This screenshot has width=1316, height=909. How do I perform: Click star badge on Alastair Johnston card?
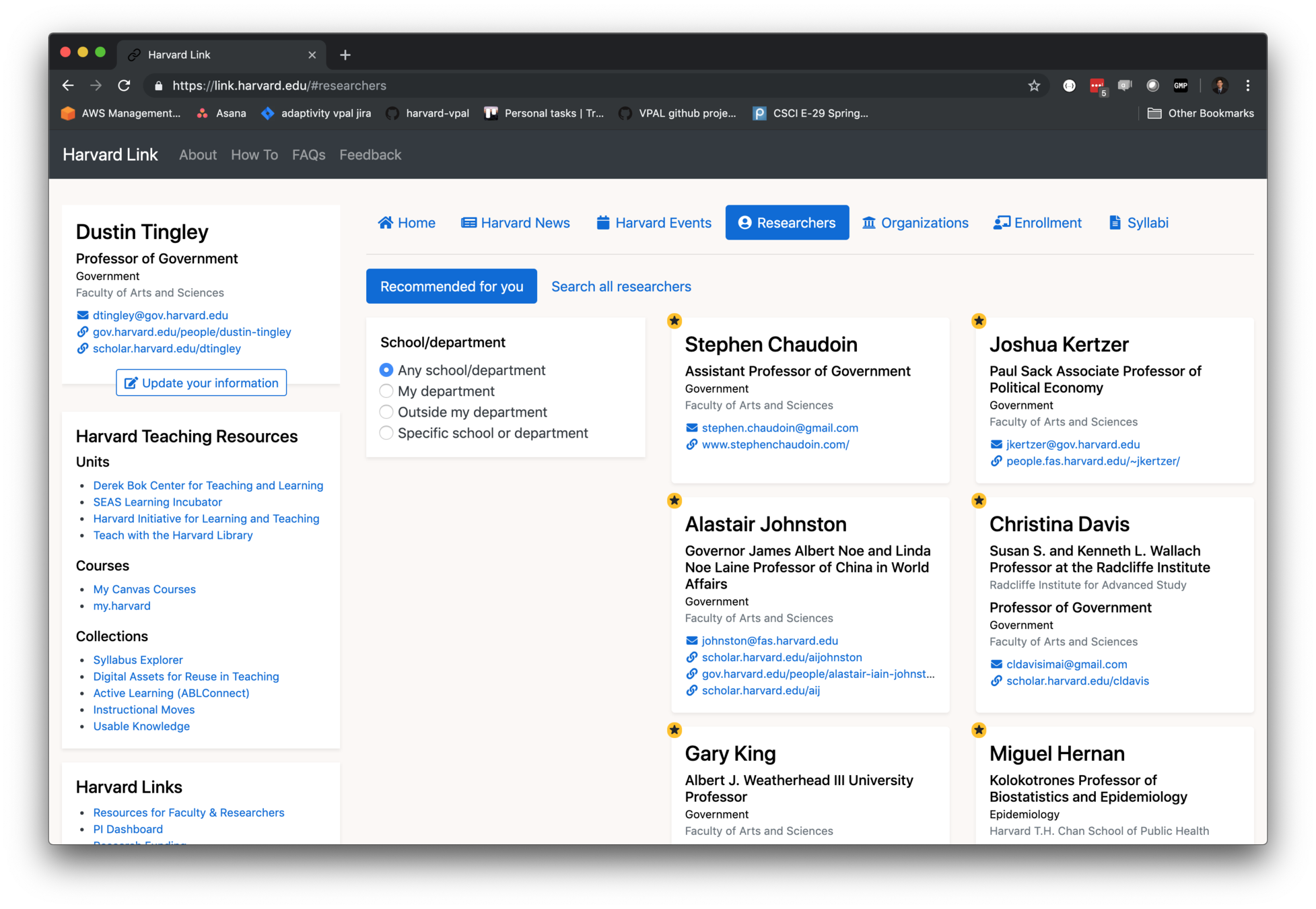[674, 500]
